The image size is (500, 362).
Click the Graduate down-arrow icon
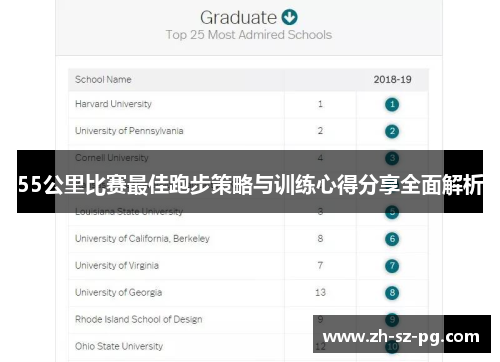[289, 17]
